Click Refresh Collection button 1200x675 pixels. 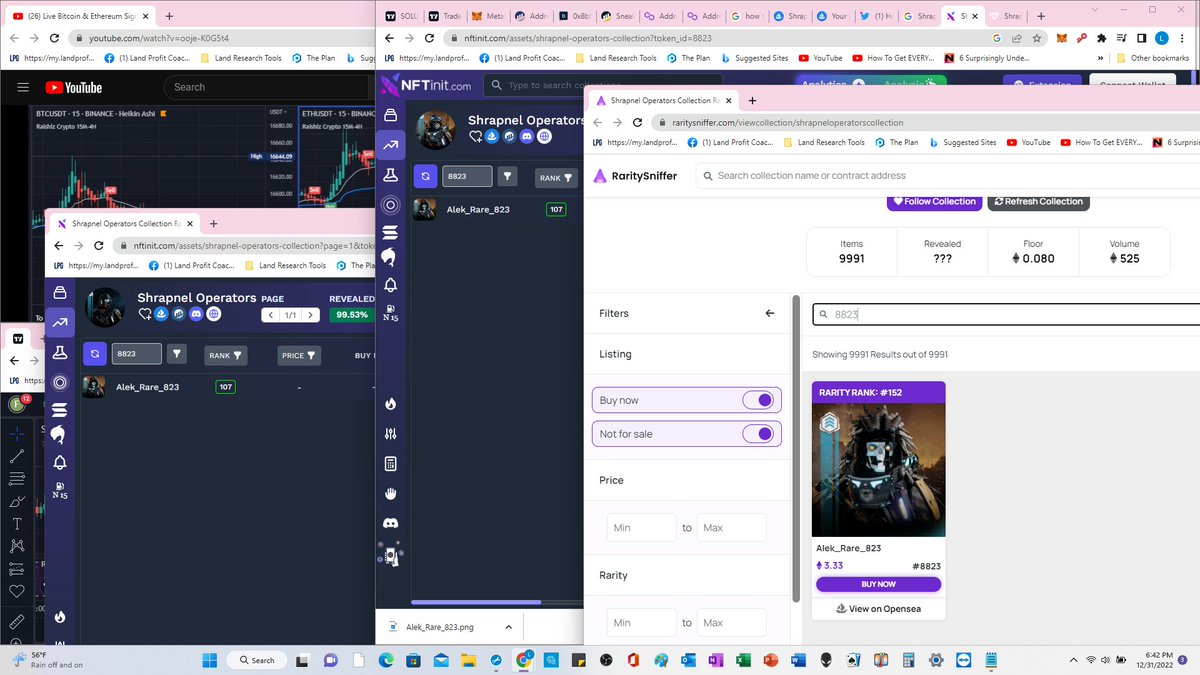(1038, 201)
